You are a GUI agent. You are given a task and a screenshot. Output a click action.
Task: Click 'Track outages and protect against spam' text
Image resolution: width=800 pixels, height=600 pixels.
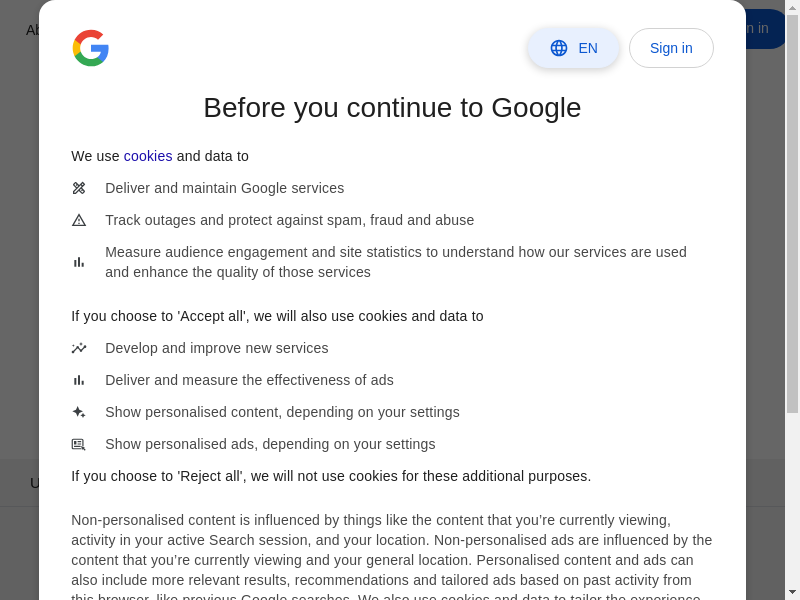point(289,220)
